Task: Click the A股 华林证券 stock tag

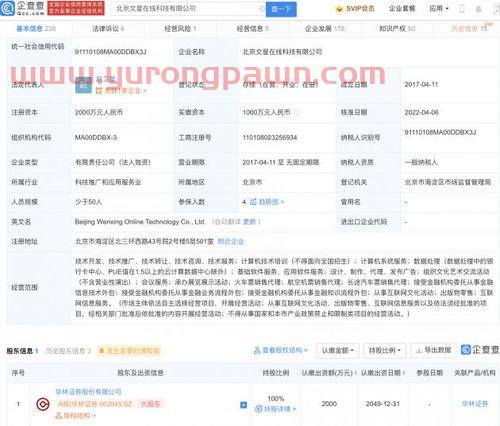Action: [95, 404]
